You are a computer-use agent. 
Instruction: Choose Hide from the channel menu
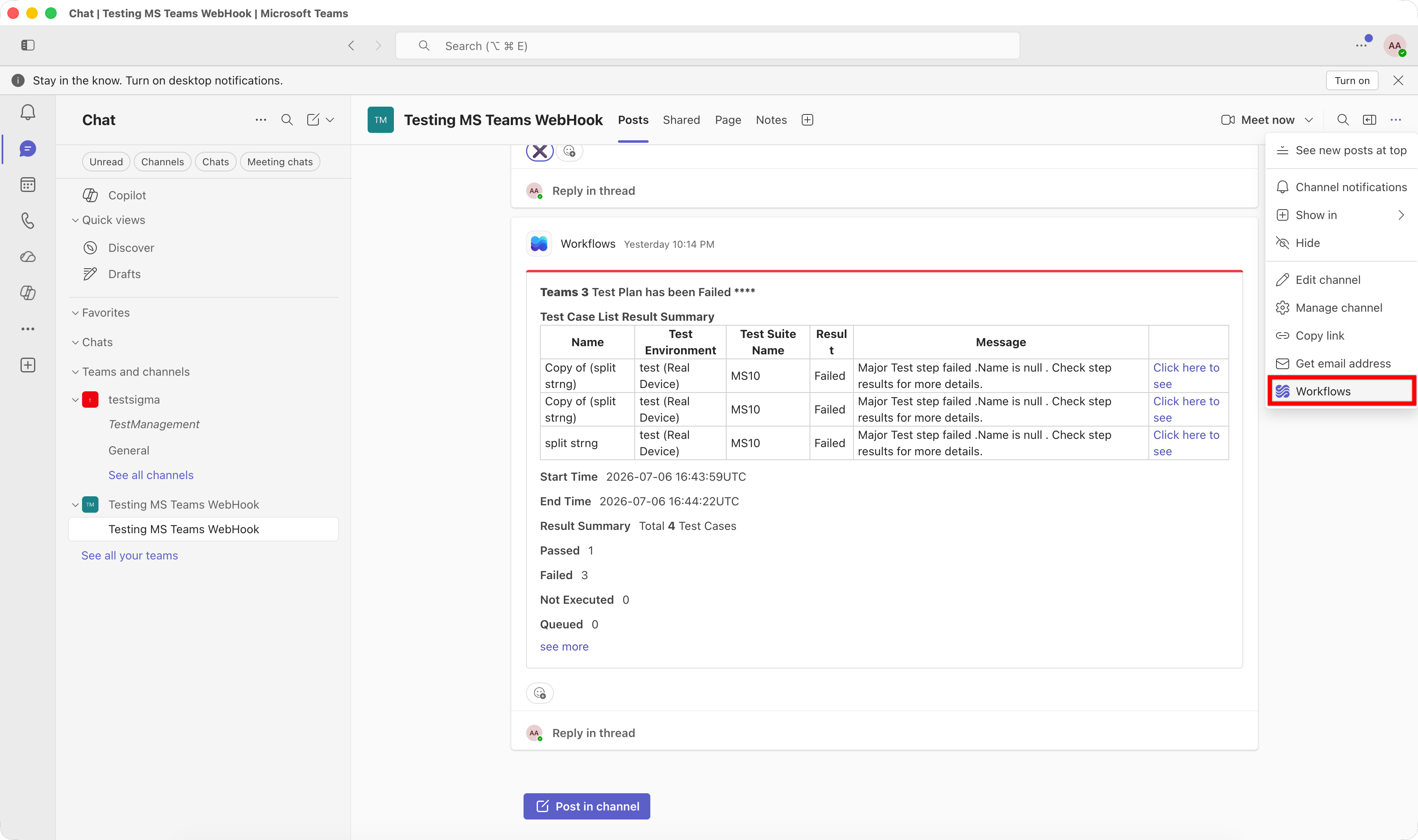tap(1340, 243)
